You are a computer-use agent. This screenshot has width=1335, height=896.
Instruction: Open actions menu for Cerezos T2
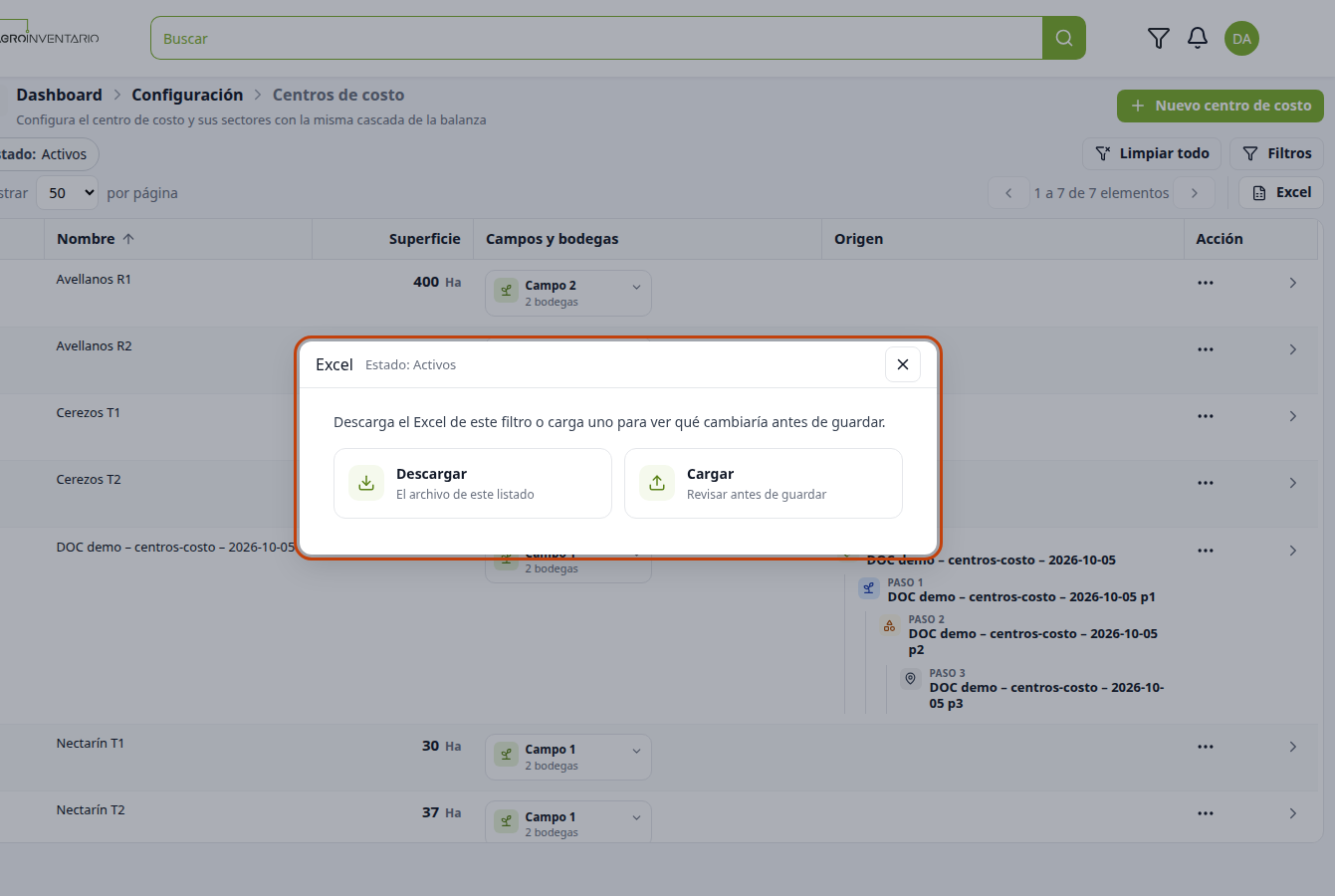click(1206, 483)
